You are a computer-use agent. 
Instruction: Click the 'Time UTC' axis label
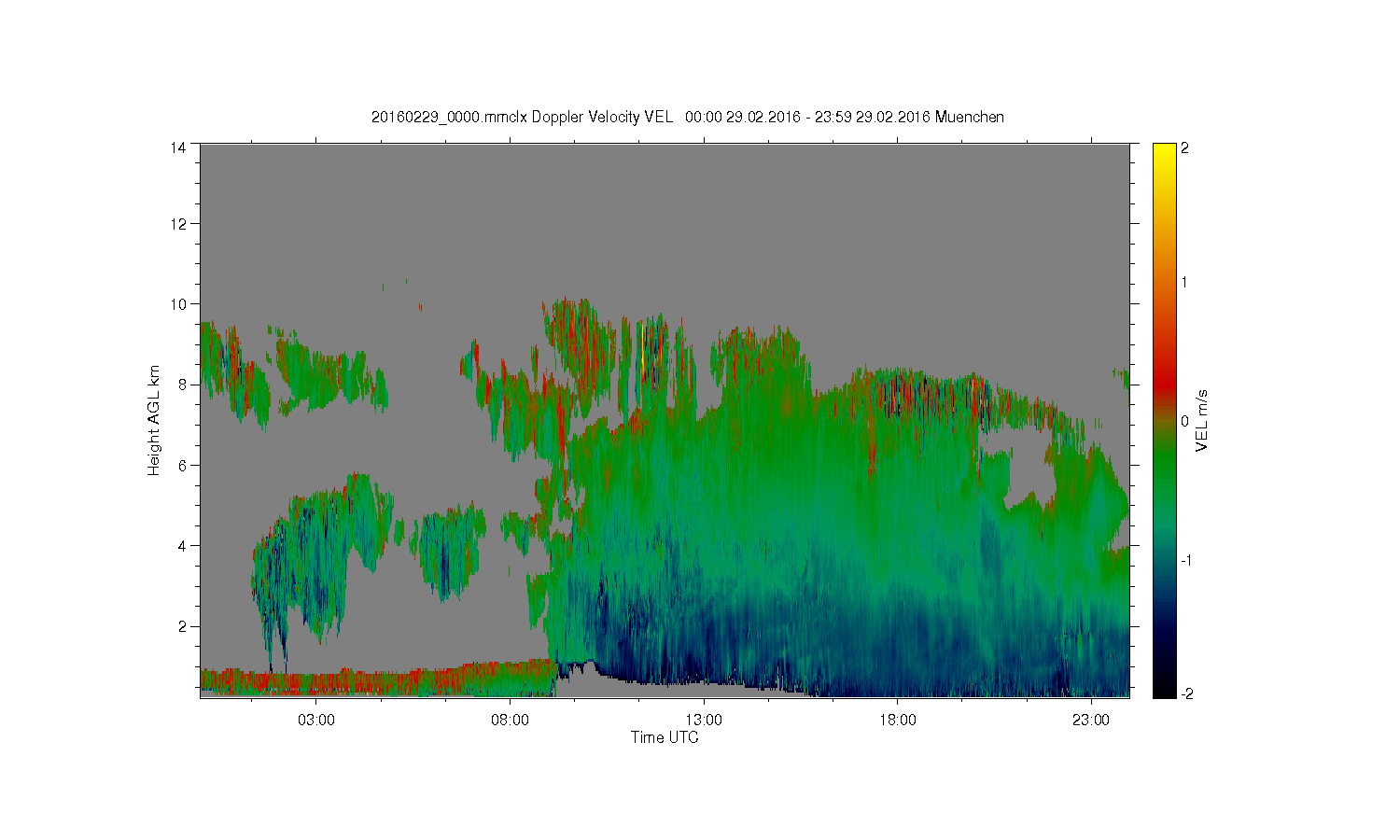point(665,737)
